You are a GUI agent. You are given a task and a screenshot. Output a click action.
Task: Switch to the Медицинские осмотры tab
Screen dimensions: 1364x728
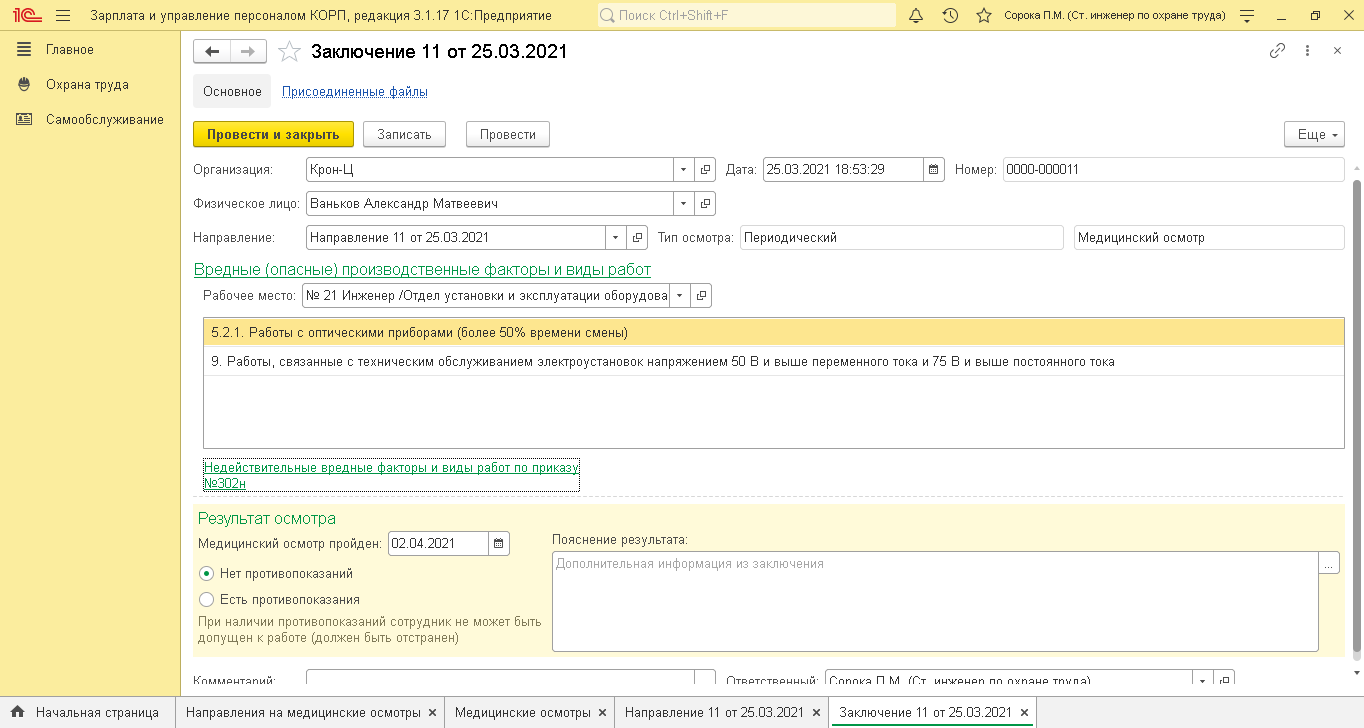click(522, 713)
